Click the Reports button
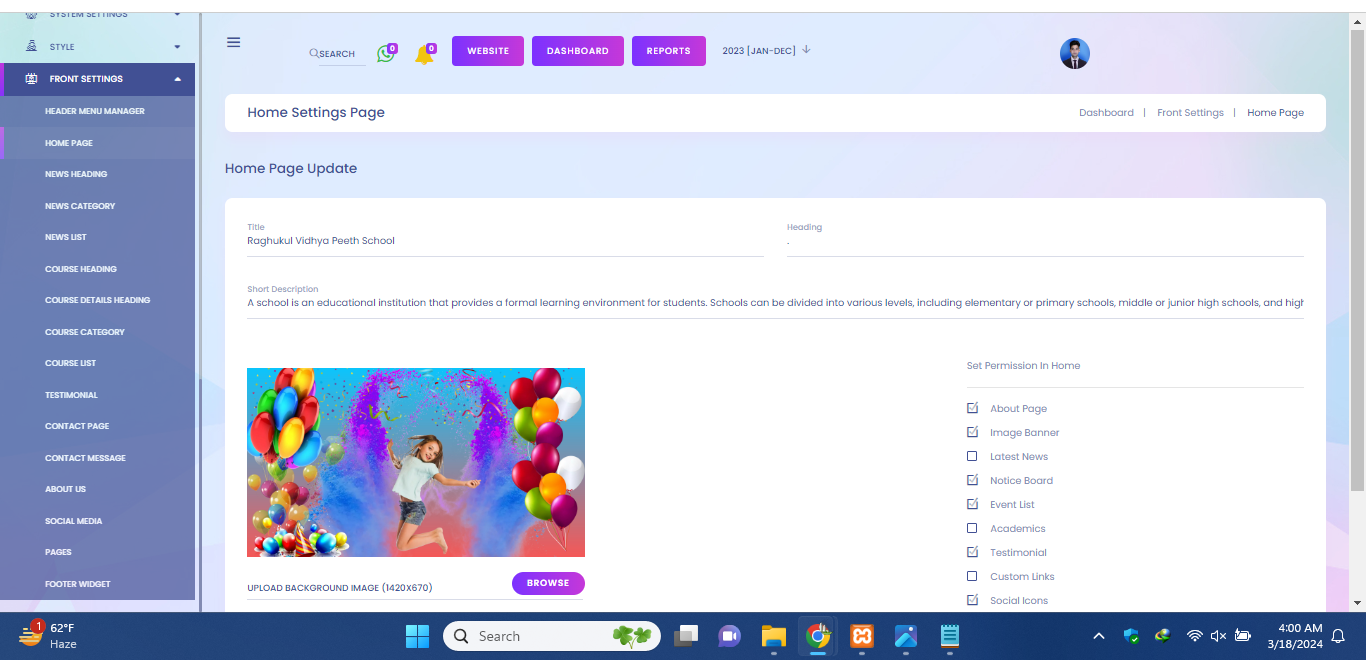 (x=668, y=51)
